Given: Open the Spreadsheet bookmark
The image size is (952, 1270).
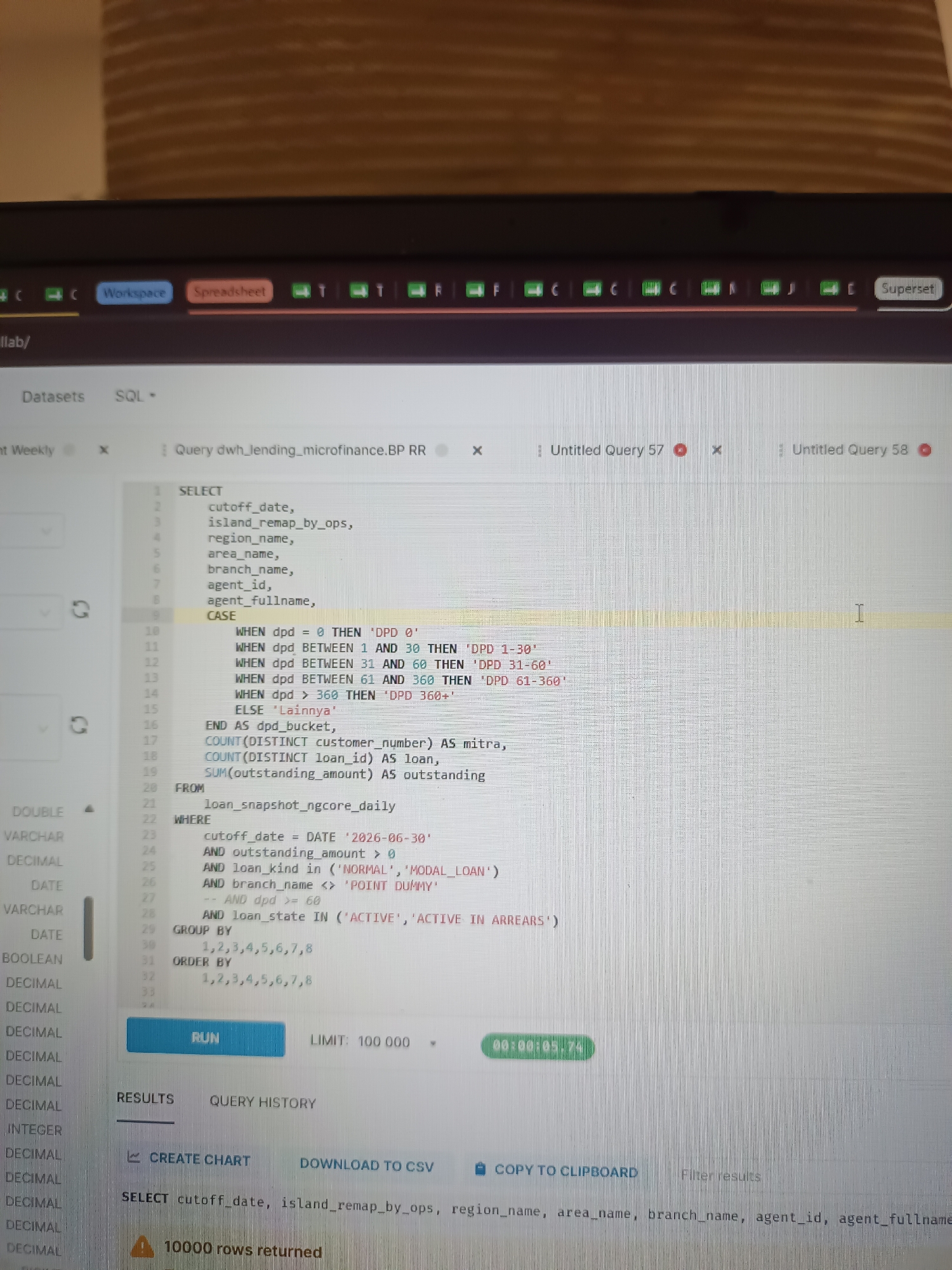Looking at the screenshot, I should pyautogui.click(x=230, y=291).
